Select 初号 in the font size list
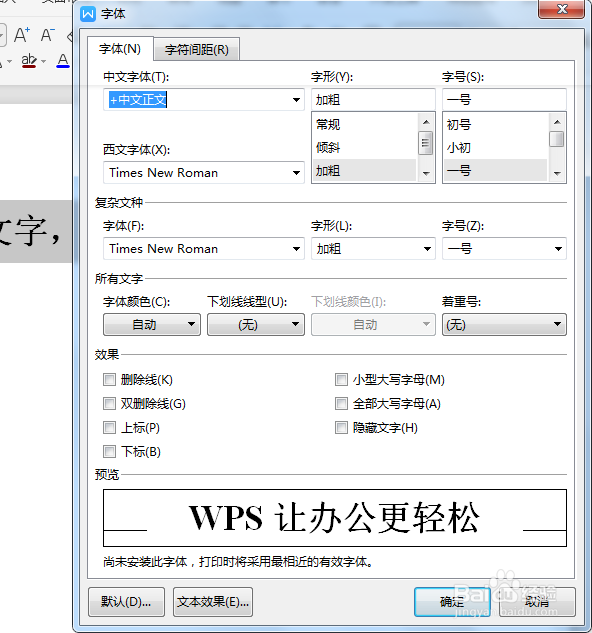This screenshot has height=633, width=592. [495, 124]
